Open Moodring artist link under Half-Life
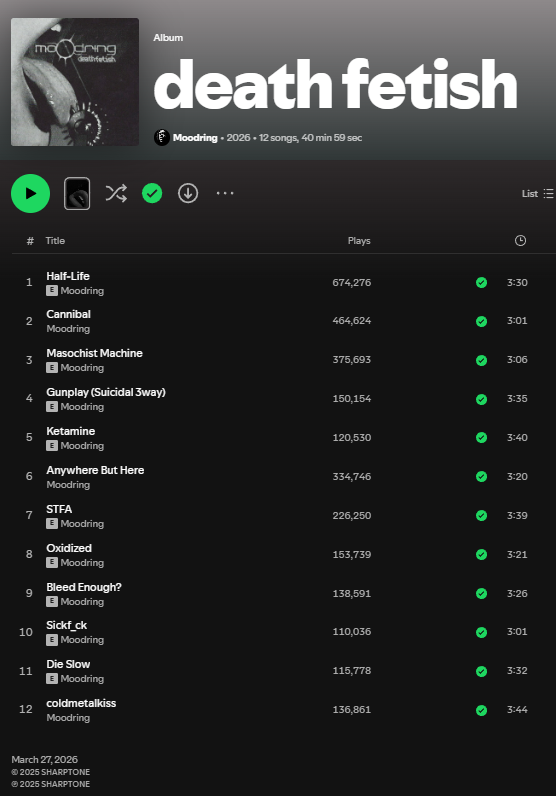The height and width of the screenshot is (796, 556). pos(82,291)
